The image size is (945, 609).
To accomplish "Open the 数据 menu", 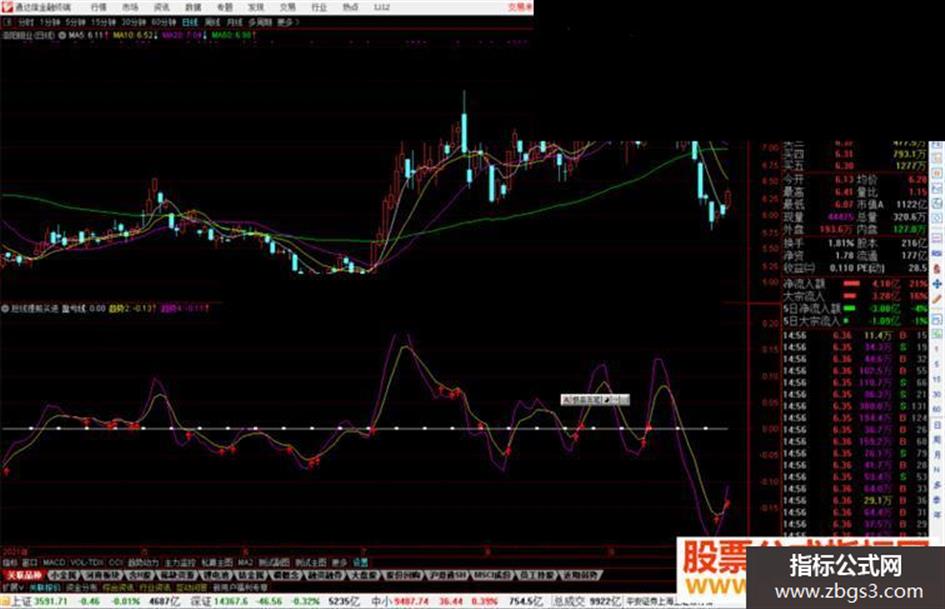I will pyautogui.click(x=193, y=8).
